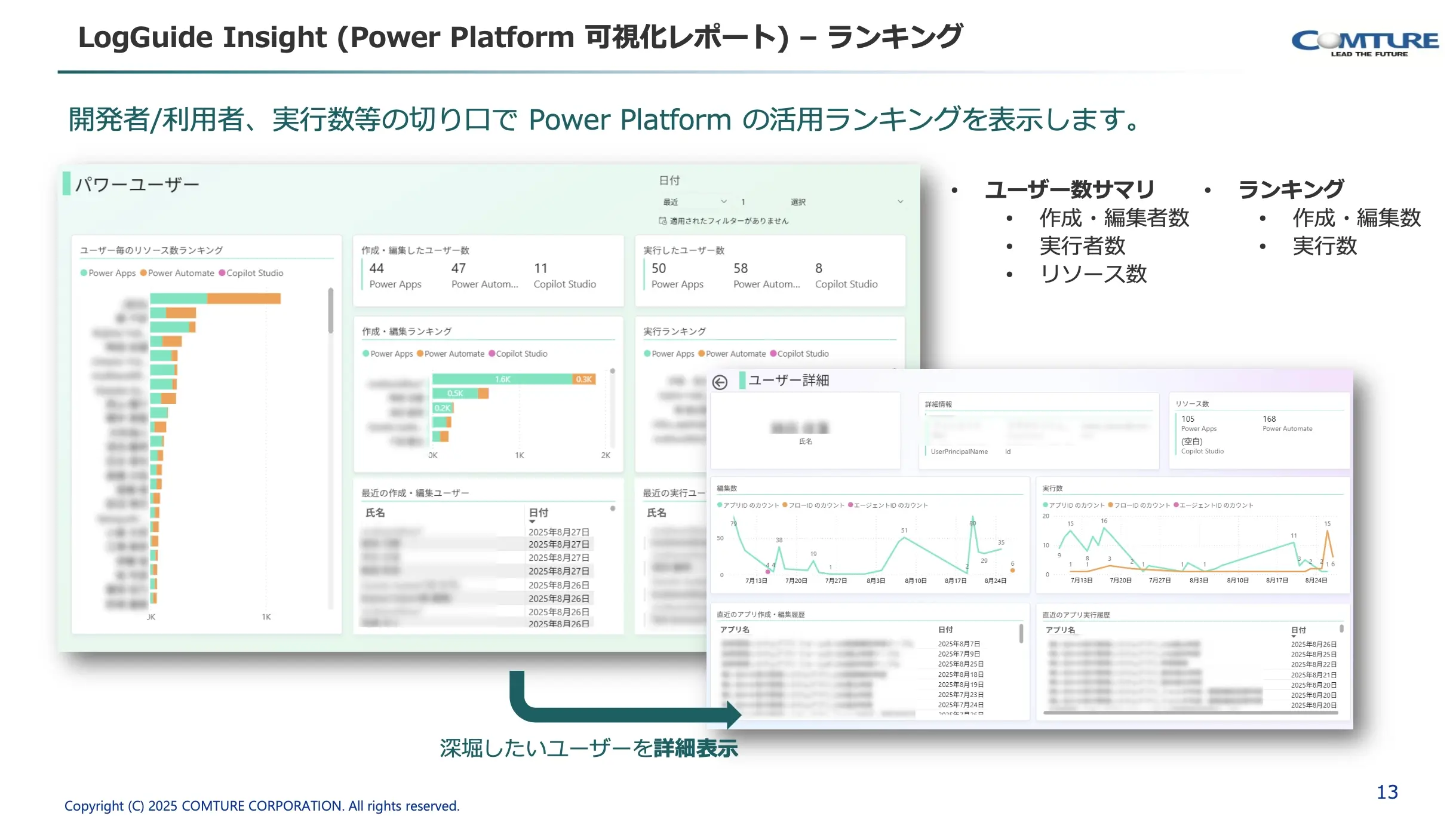1456x816 pixels.
Task: Click the pink Copilot Studio legend dot in 作成・編集ランキング
Action: click(492, 354)
